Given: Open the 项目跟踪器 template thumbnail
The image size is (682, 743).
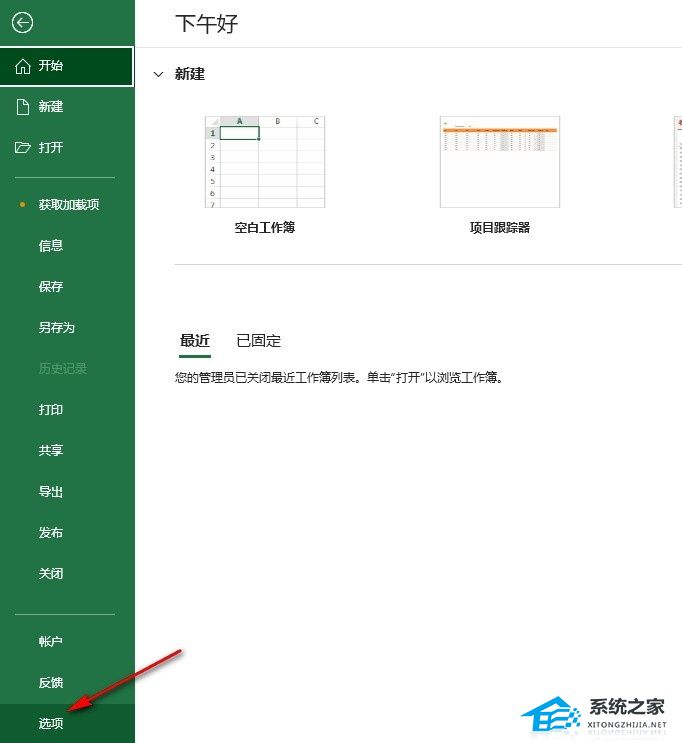Looking at the screenshot, I should [500, 162].
